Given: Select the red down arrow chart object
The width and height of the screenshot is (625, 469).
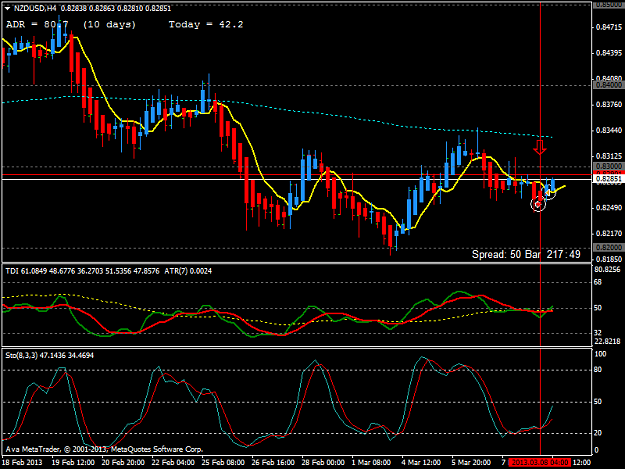Looking at the screenshot, I should (540, 147).
